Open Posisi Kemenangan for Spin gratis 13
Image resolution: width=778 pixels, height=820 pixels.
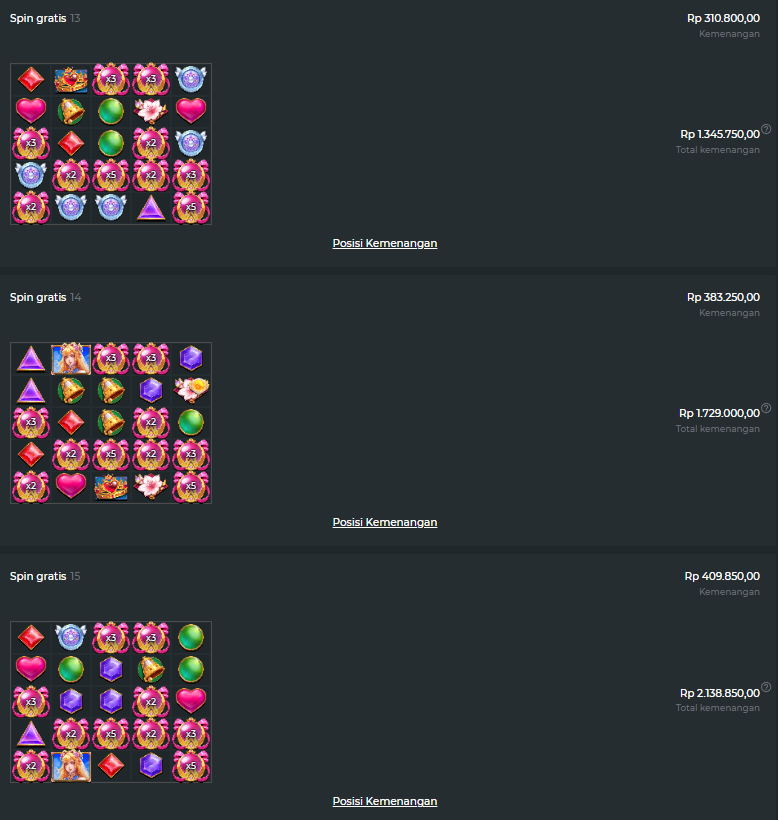tap(385, 243)
